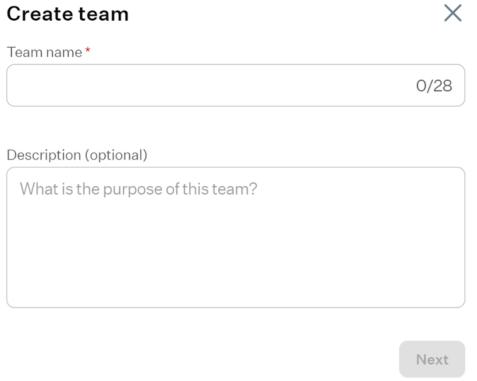Viewport: 477px width, 381px height.
Task: Proceed with the greyed Next button
Action: (432, 359)
